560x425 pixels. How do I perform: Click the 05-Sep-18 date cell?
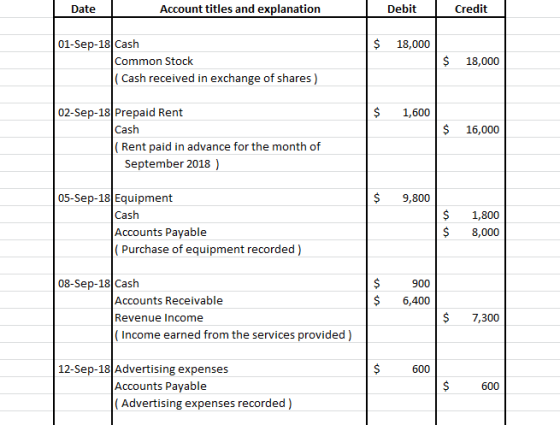(x=83, y=198)
